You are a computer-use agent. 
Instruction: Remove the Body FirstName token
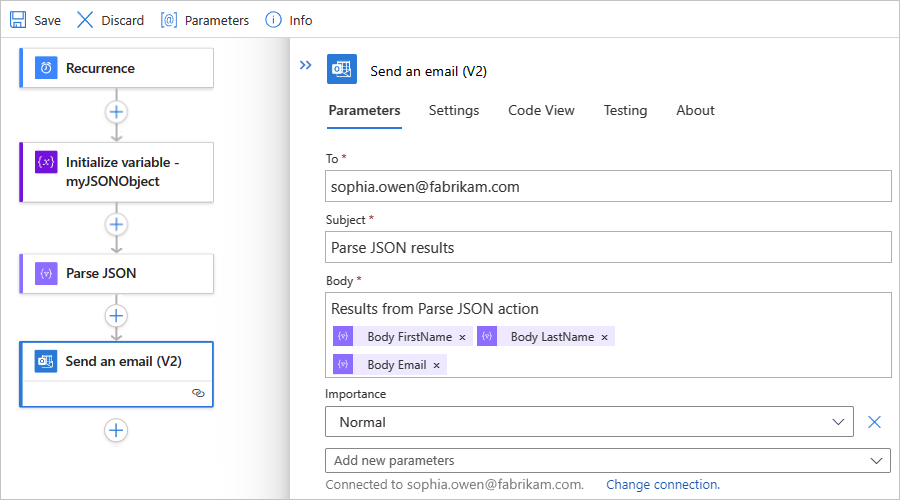pos(462,338)
